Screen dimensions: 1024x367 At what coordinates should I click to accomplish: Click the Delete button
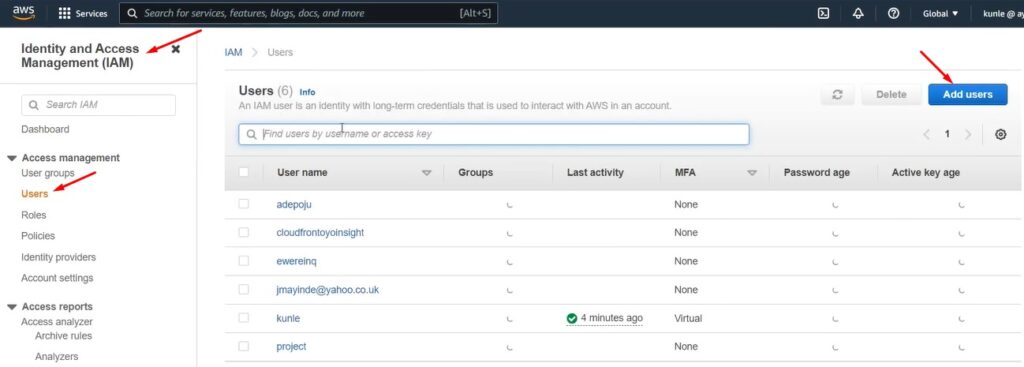pyautogui.click(x=891, y=95)
